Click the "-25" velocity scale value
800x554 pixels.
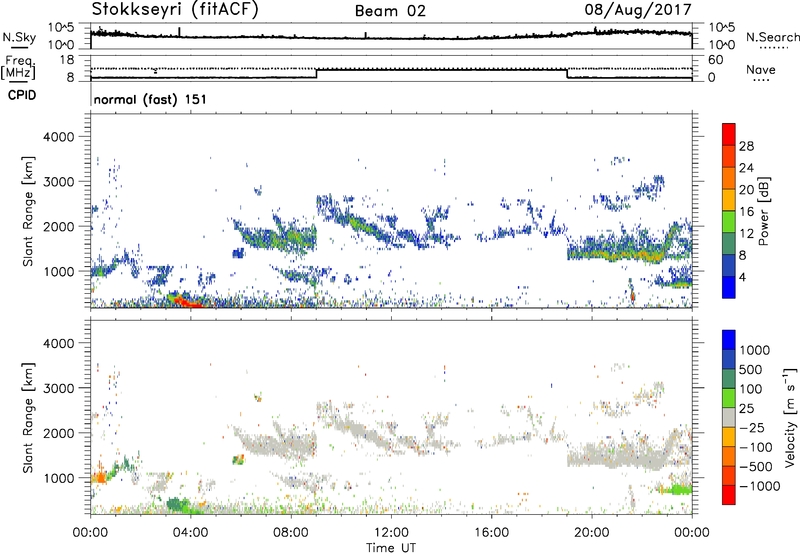[752, 428]
